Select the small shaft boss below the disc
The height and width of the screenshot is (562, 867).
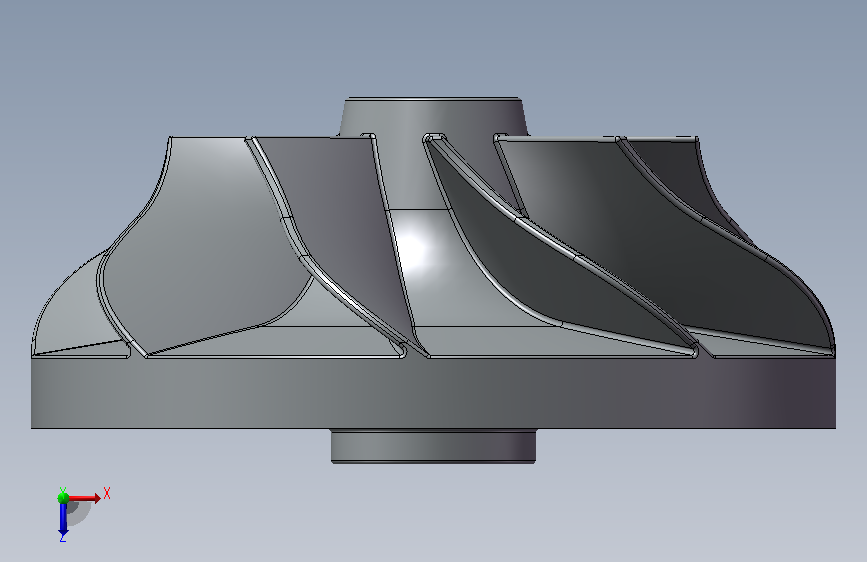click(433, 446)
